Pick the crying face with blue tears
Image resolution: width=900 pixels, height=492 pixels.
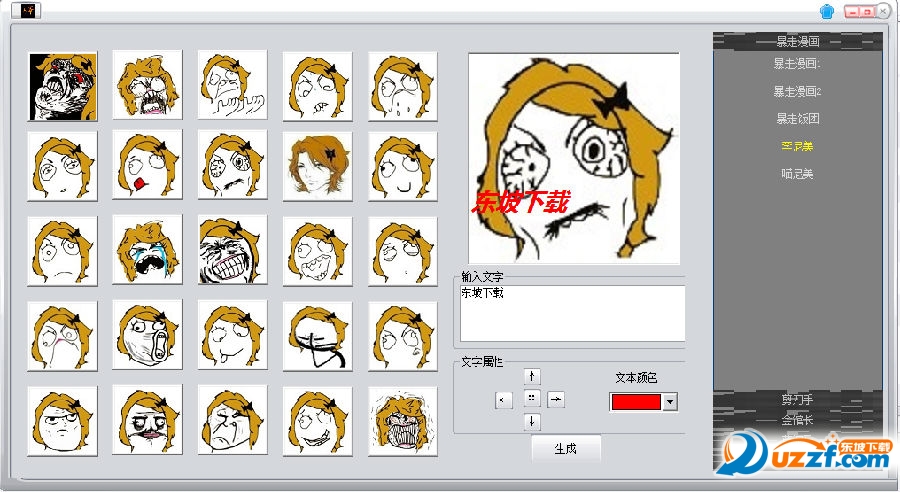coord(148,250)
